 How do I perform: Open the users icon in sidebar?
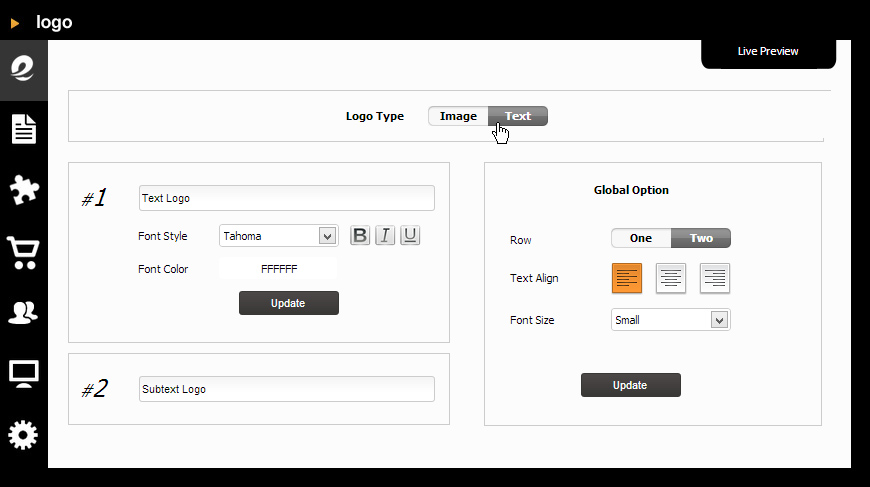click(x=23, y=313)
